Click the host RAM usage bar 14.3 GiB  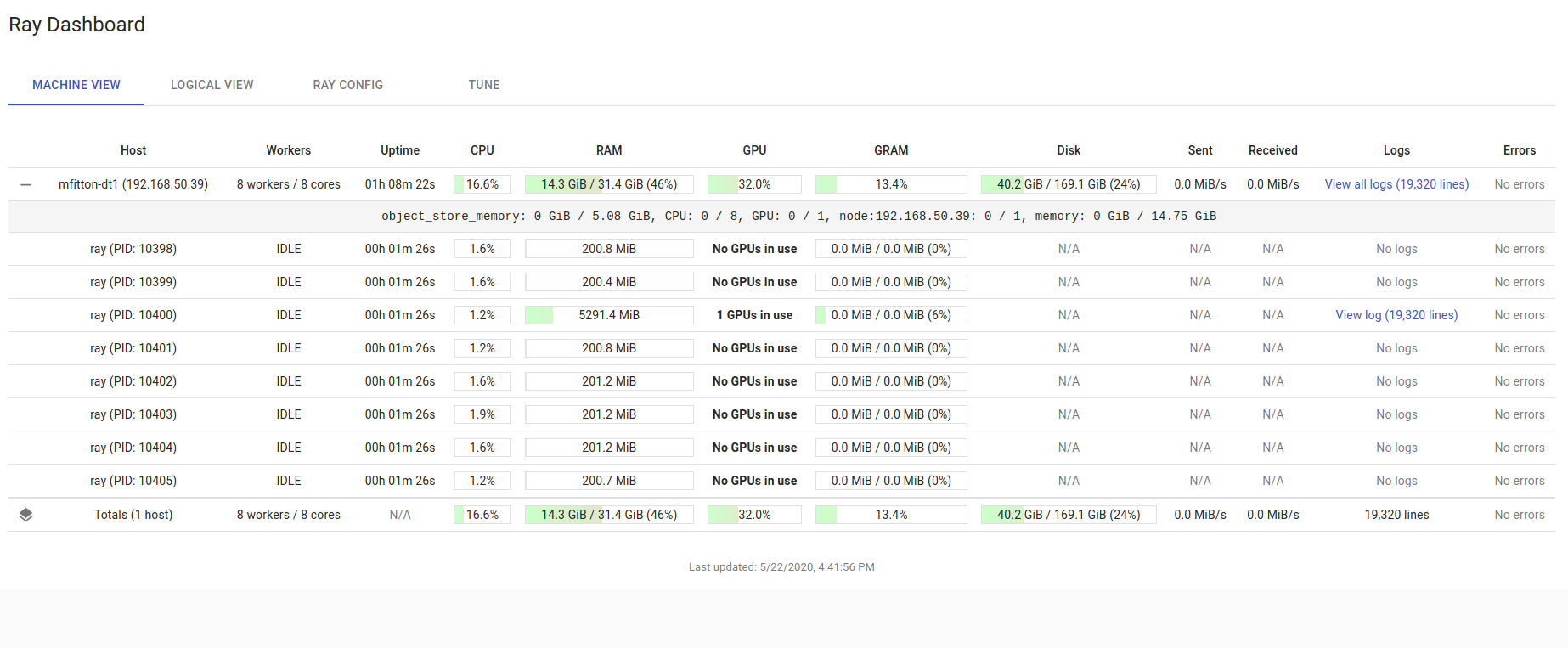point(609,184)
